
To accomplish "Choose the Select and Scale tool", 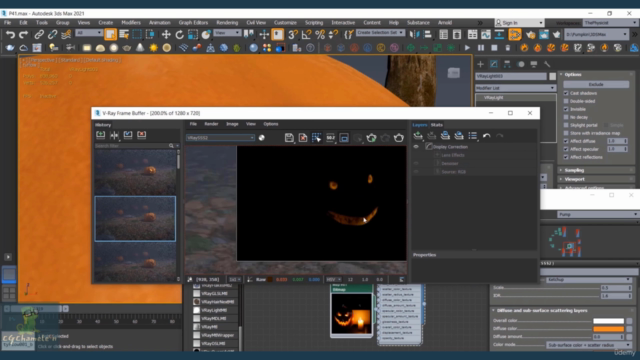I will coord(193,35).
